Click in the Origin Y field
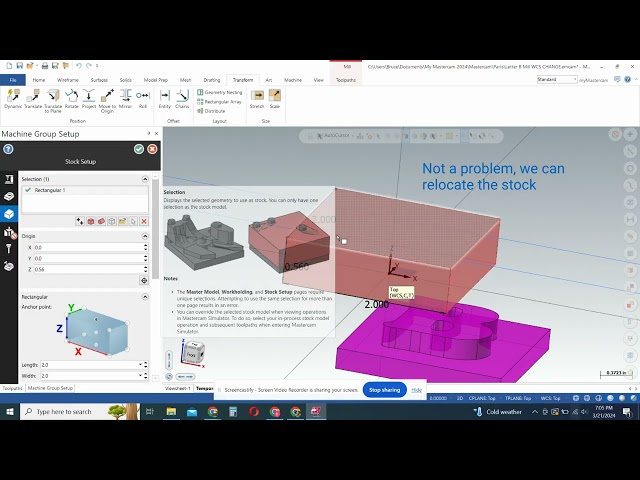 tap(88, 258)
